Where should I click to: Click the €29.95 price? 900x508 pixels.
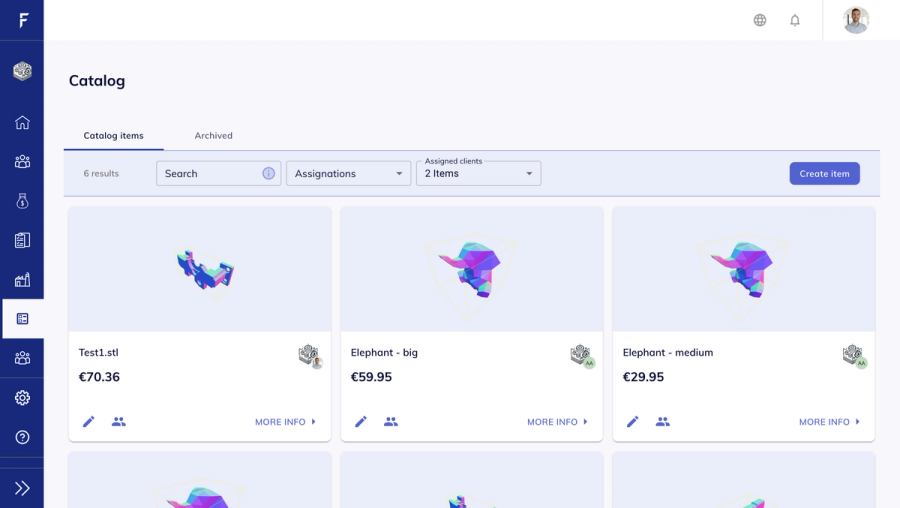point(643,377)
